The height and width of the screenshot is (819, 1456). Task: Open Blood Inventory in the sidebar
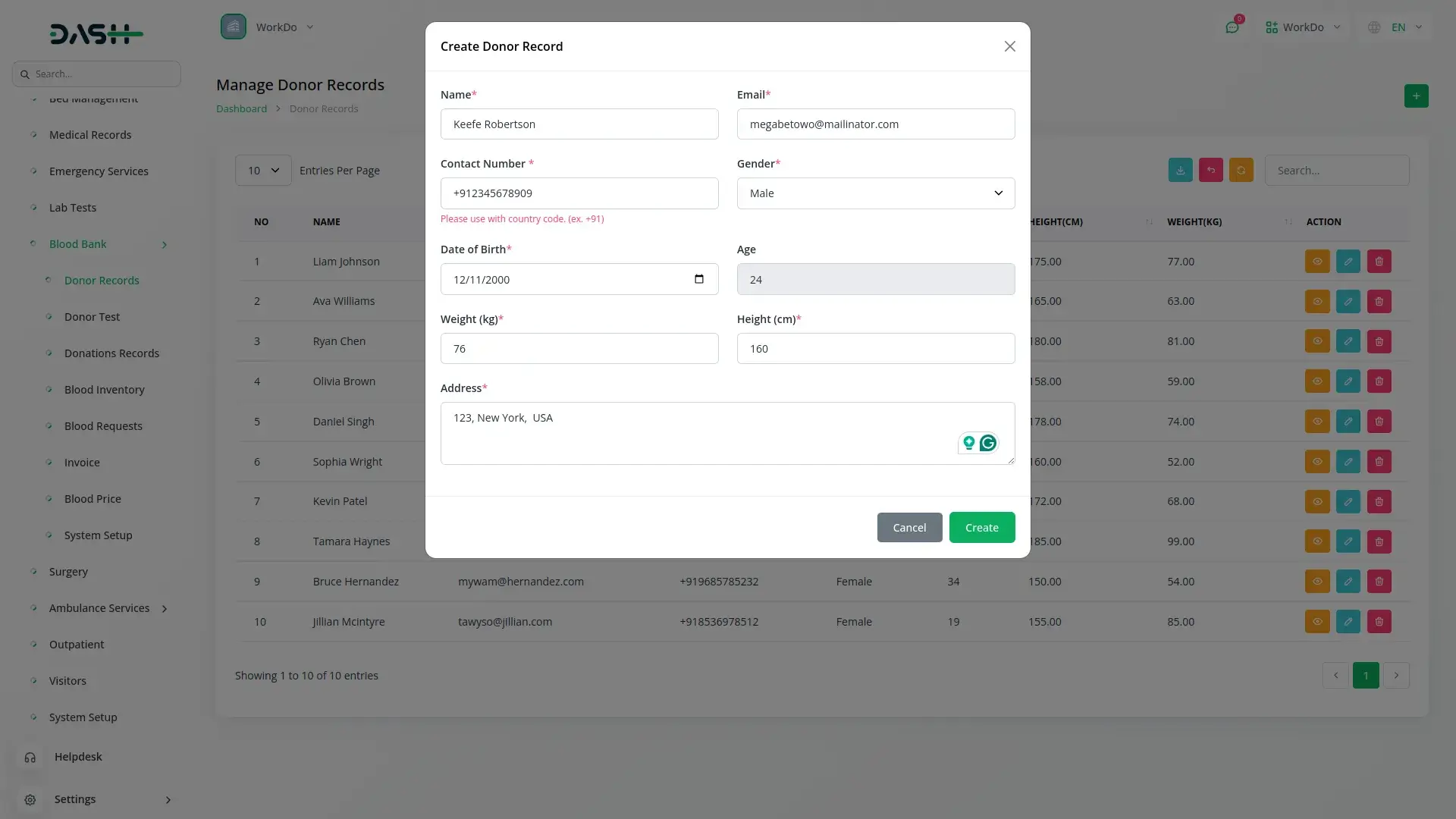[104, 390]
